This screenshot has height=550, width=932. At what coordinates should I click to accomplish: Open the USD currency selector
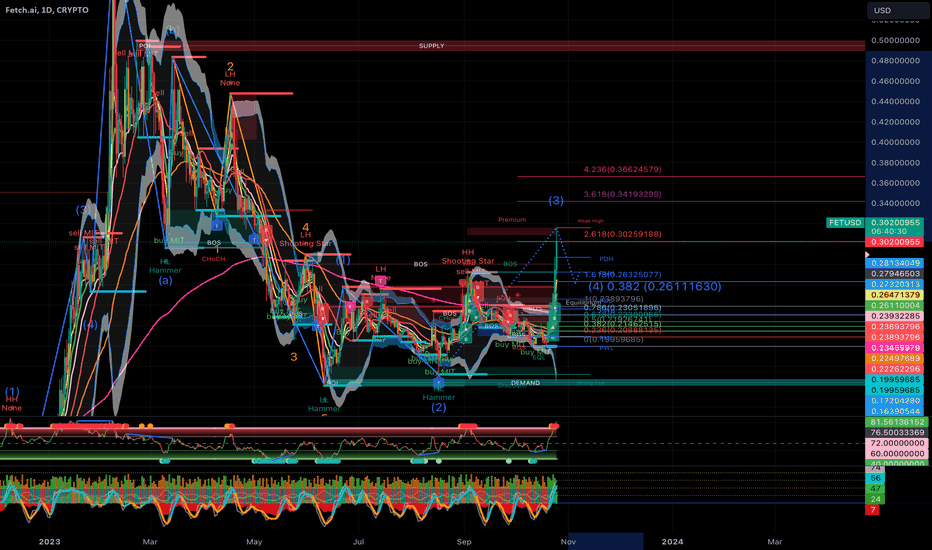point(898,10)
